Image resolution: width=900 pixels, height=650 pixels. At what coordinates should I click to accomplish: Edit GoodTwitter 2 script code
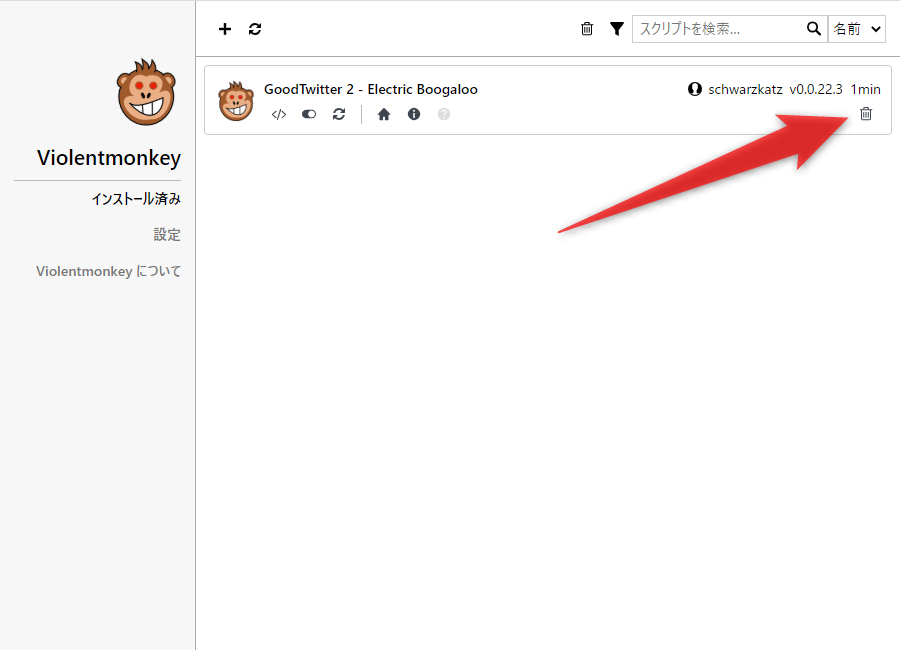coord(279,114)
